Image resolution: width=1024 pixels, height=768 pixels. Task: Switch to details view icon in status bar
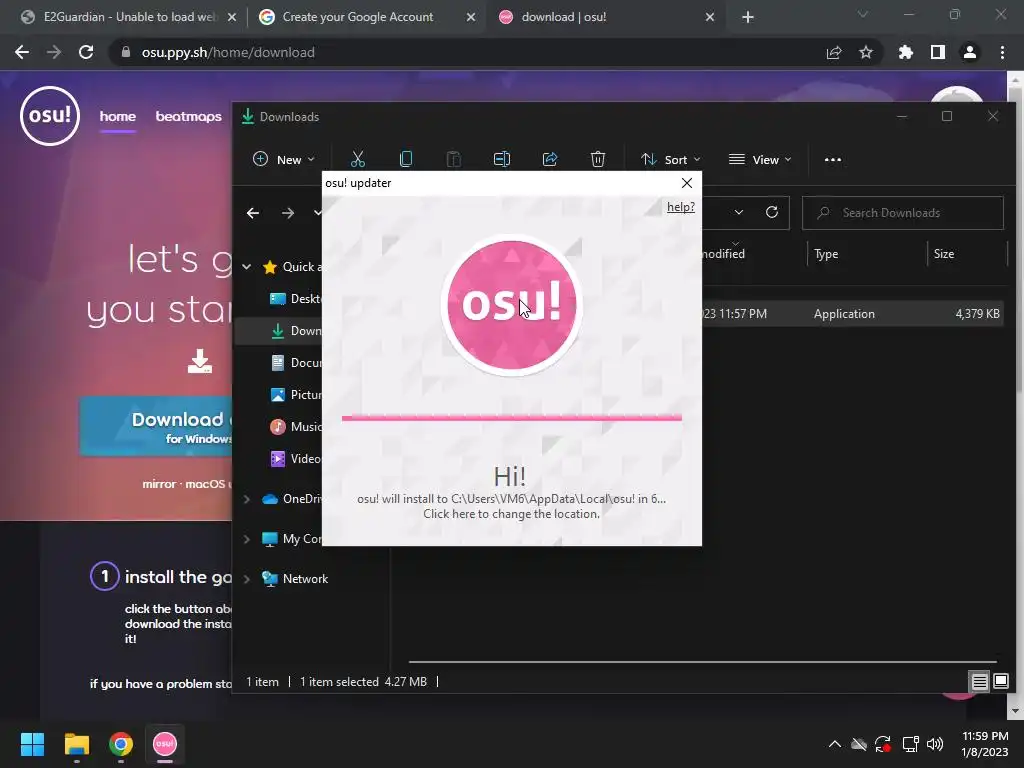[980, 682]
